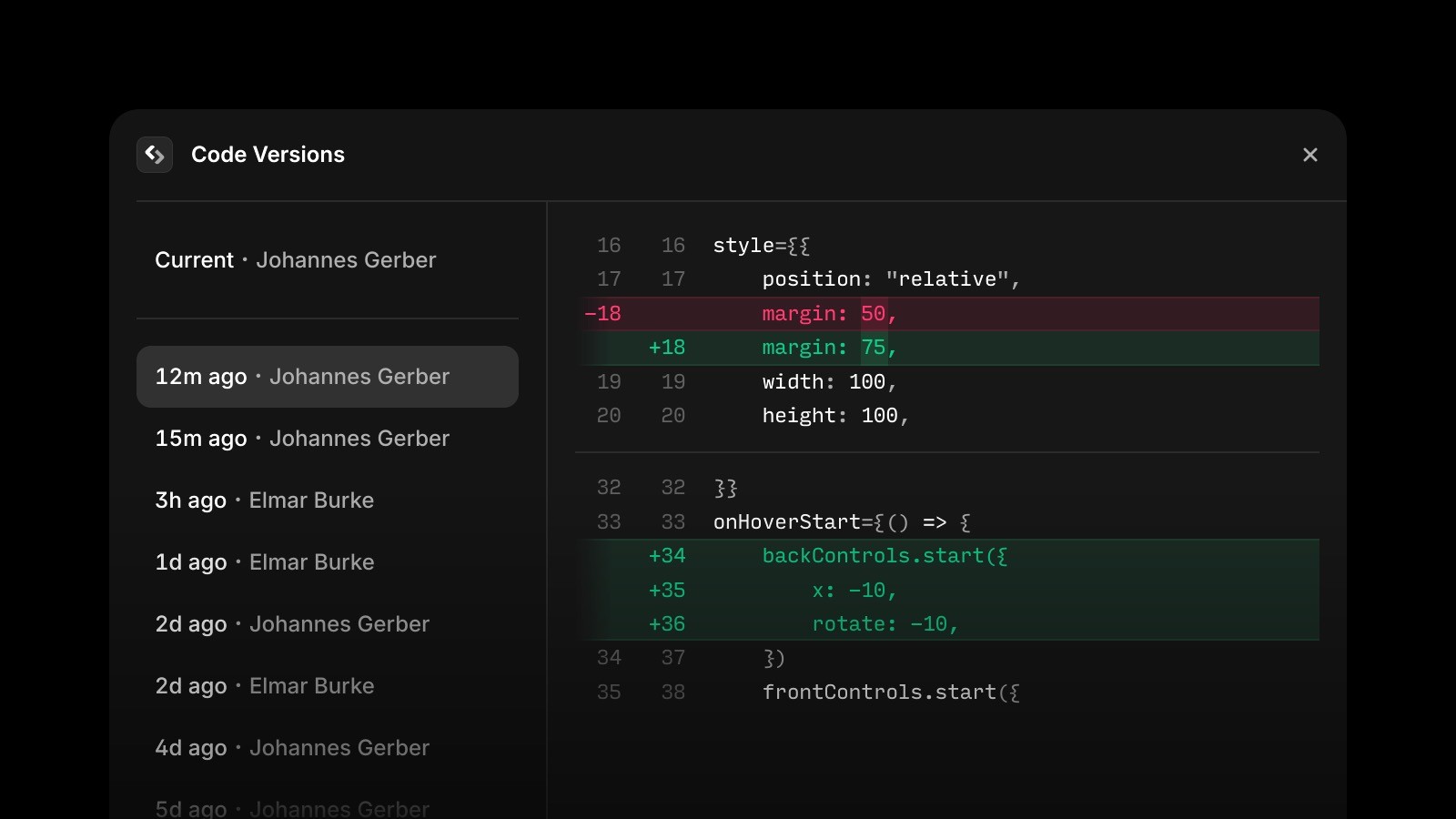Select the Current version by Johannes Gerber

(295, 260)
